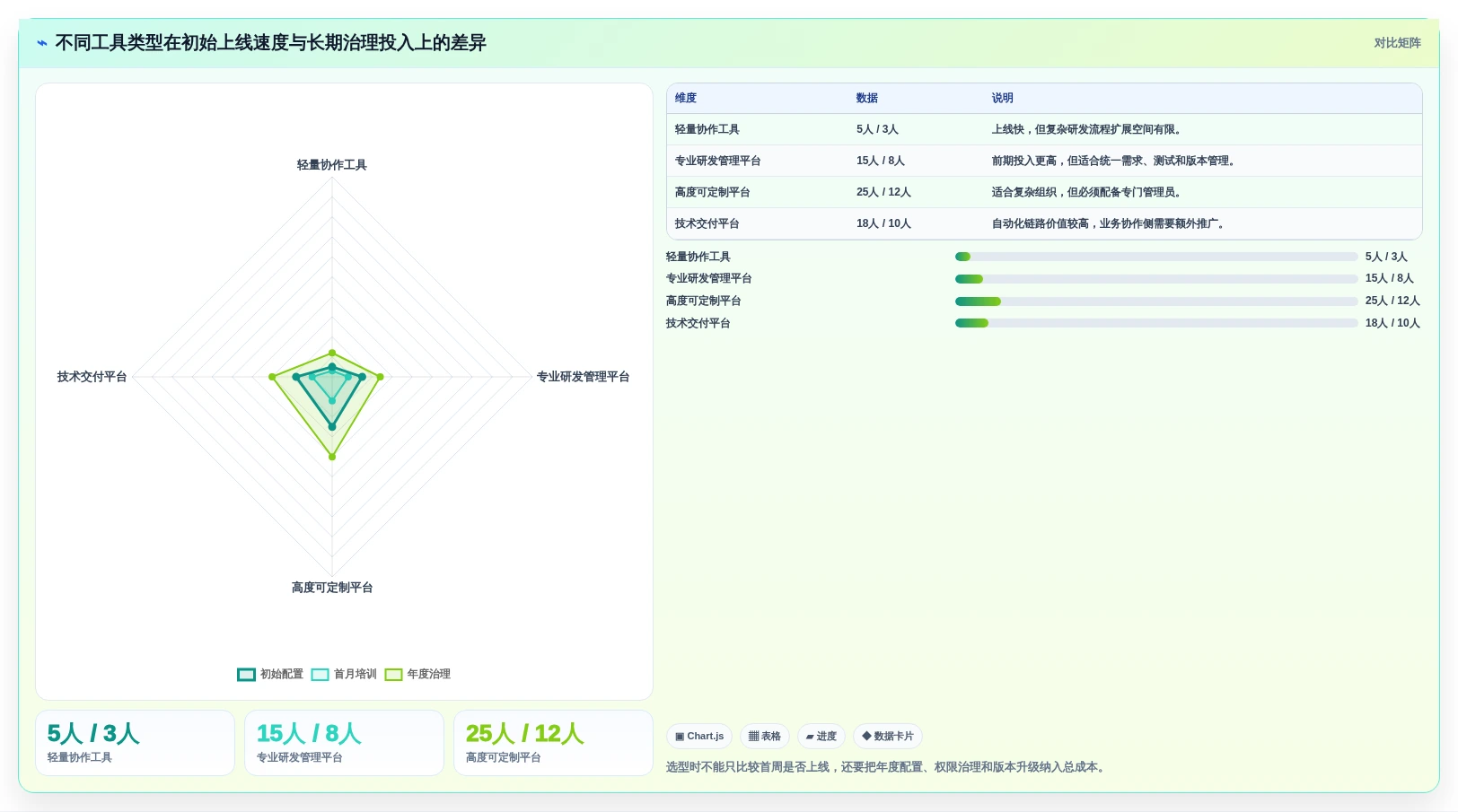The image size is (1458, 812).
Task: Click the 说明 column header
Action: pyautogui.click(x=1003, y=98)
